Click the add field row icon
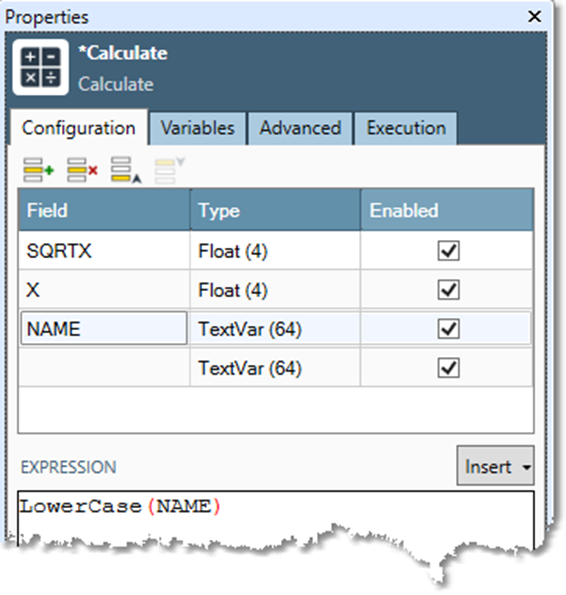566x595 pixels. [38, 170]
